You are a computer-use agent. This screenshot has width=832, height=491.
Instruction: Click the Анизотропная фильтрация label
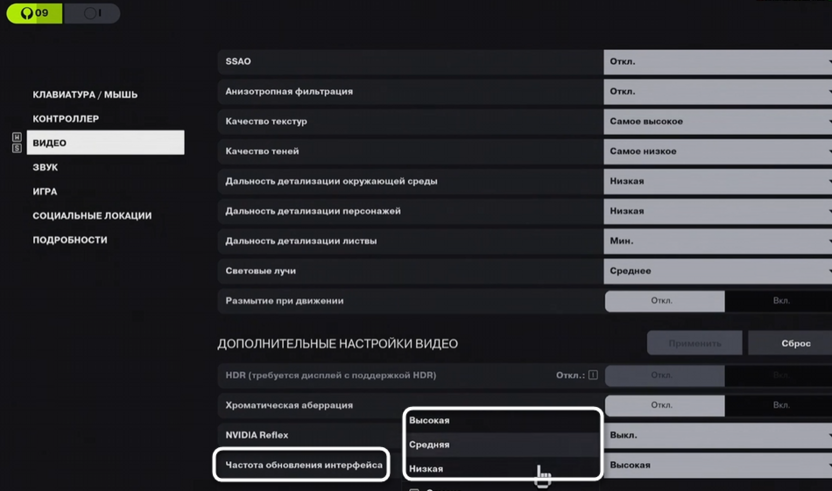coord(289,92)
